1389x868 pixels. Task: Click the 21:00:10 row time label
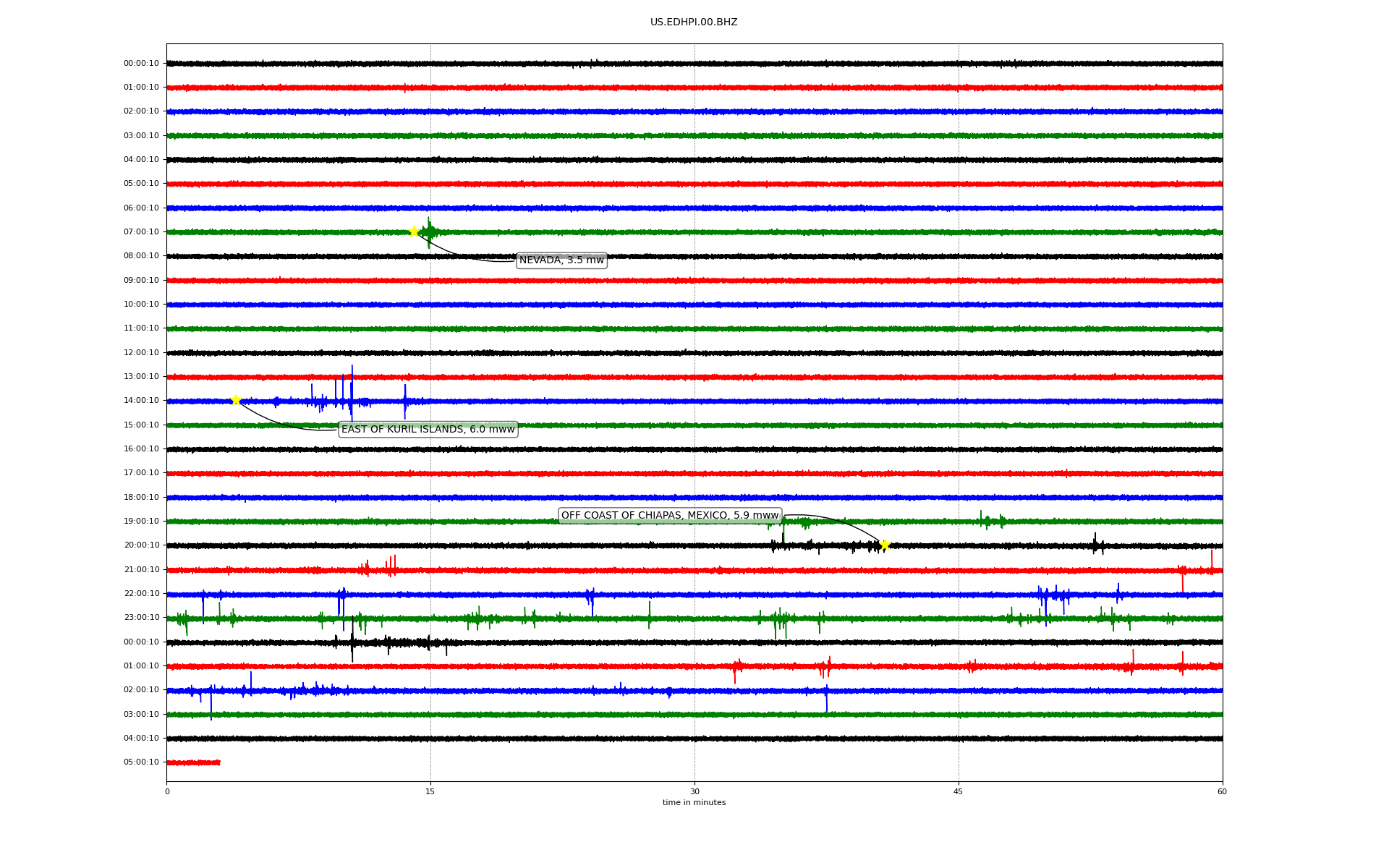tap(141, 570)
